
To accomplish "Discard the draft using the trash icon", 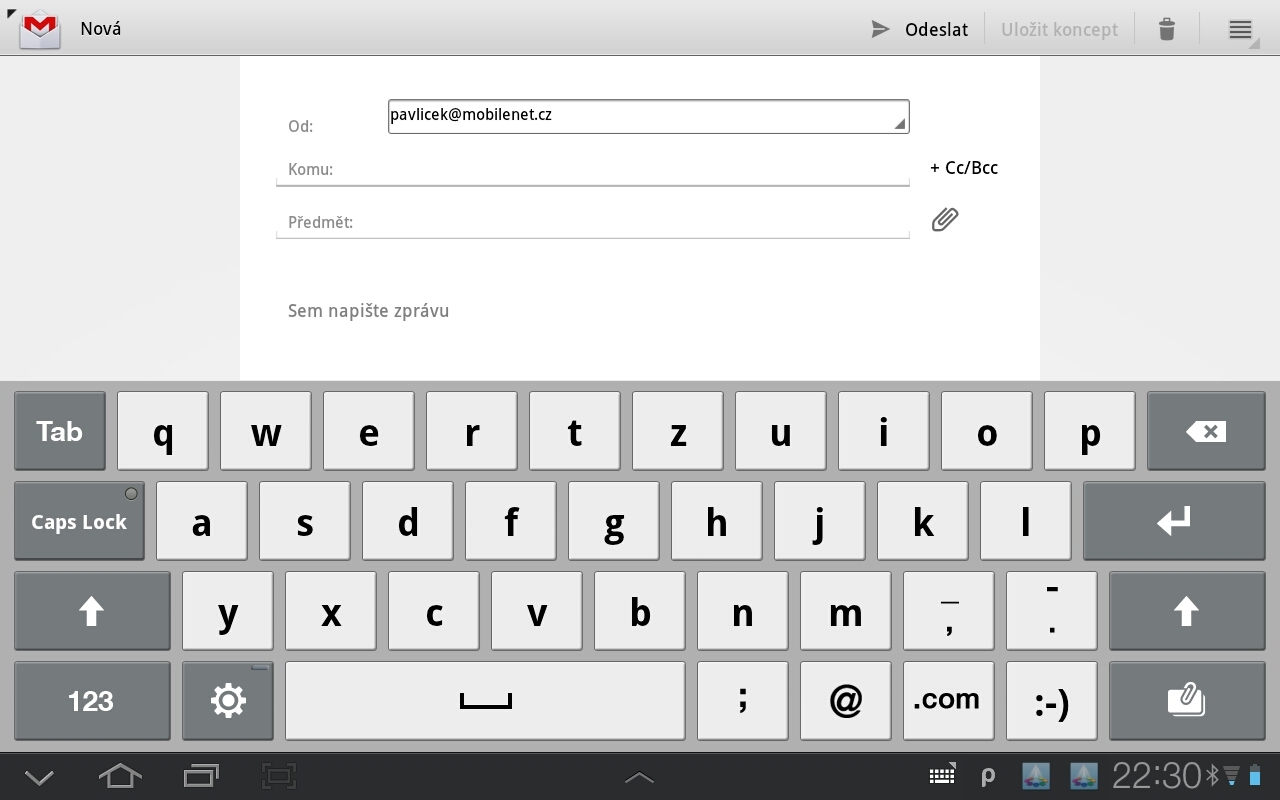I will click(1166, 29).
